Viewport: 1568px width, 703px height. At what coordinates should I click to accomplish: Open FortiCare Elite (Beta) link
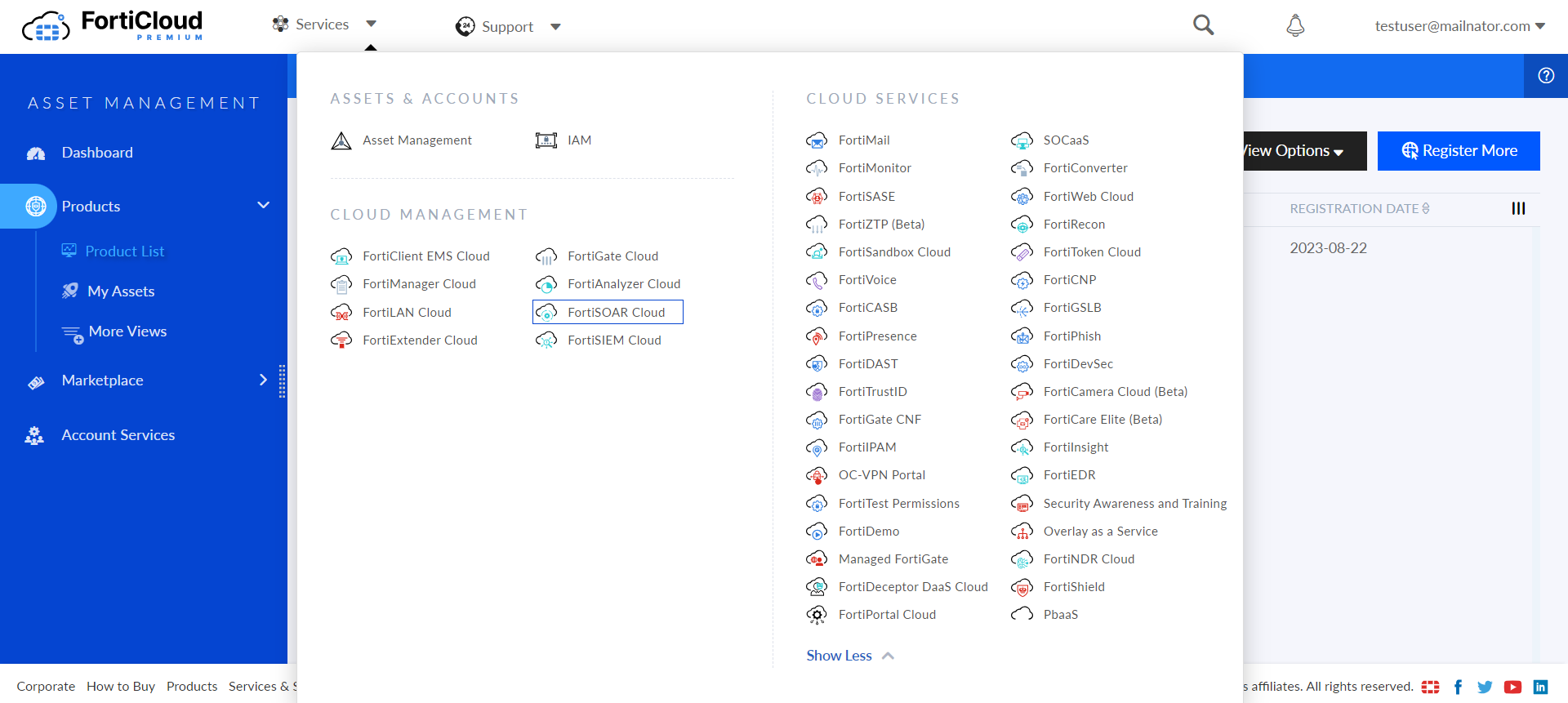pyautogui.click(x=1102, y=420)
